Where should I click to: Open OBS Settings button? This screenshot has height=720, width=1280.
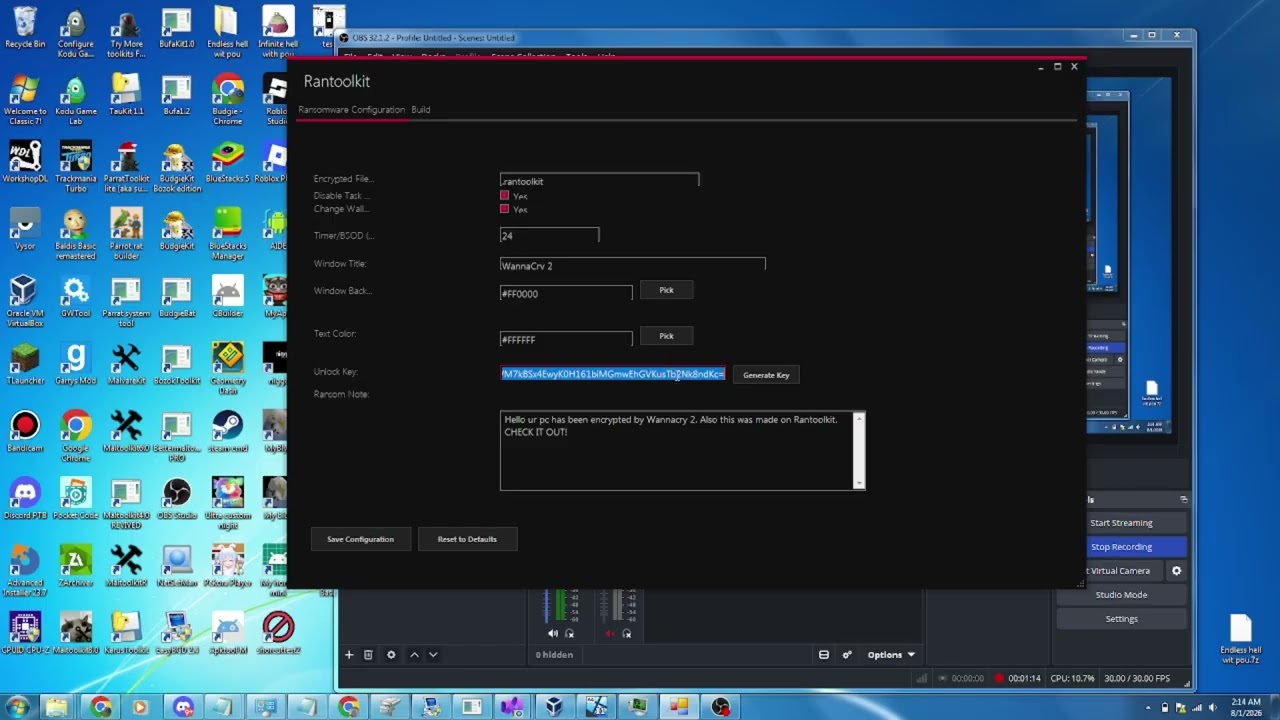(1121, 619)
